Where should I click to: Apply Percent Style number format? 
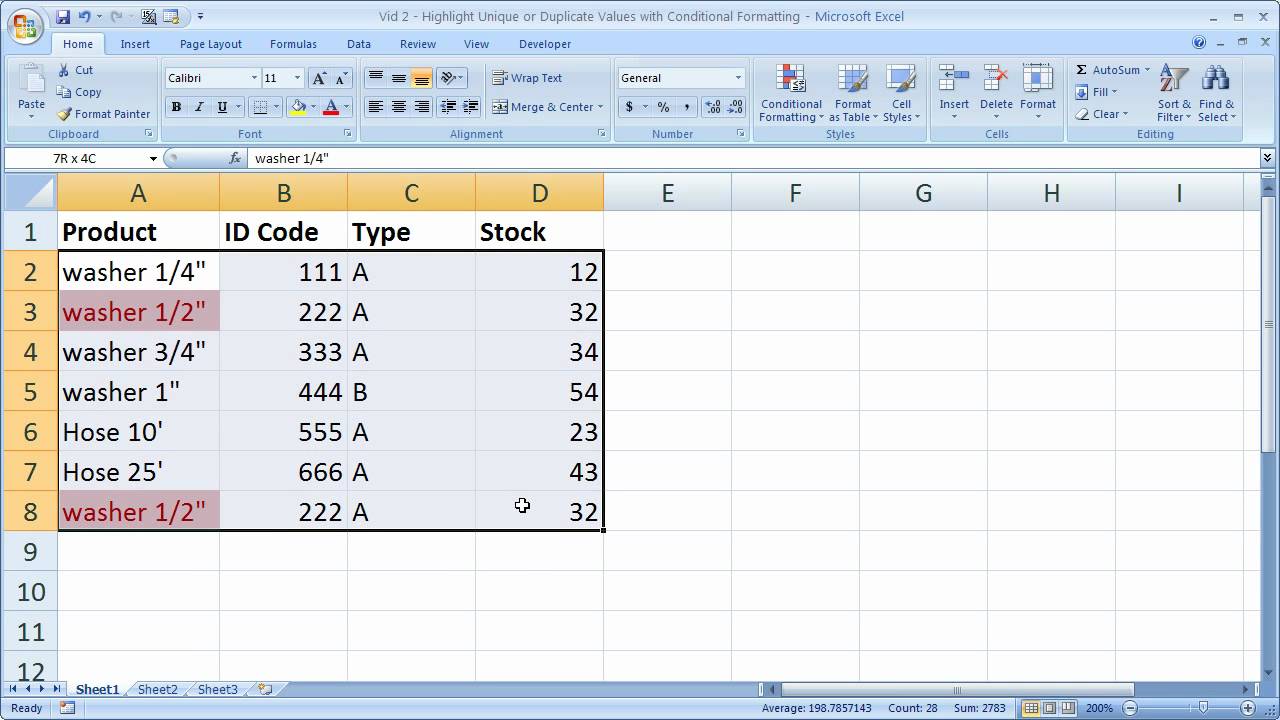663,107
